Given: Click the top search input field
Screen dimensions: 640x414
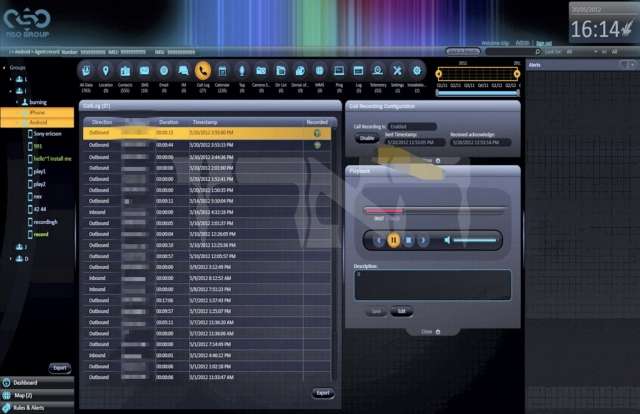Looking at the screenshot, I should pyautogui.click(x=510, y=52).
